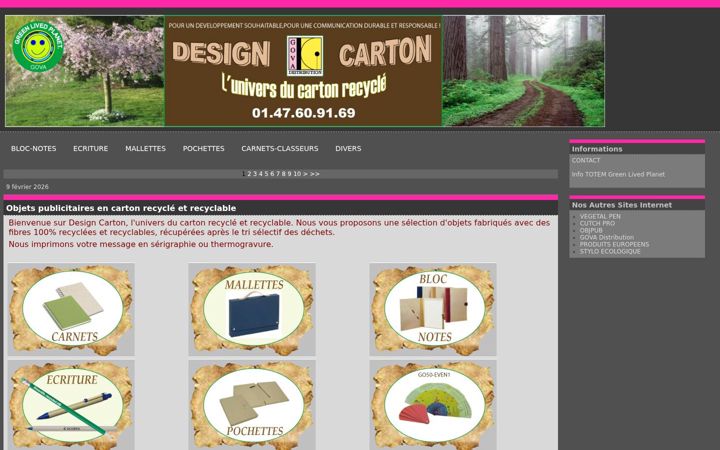
Task: Go to pagination page 2
Action: pyautogui.click(x=249, y=174)
